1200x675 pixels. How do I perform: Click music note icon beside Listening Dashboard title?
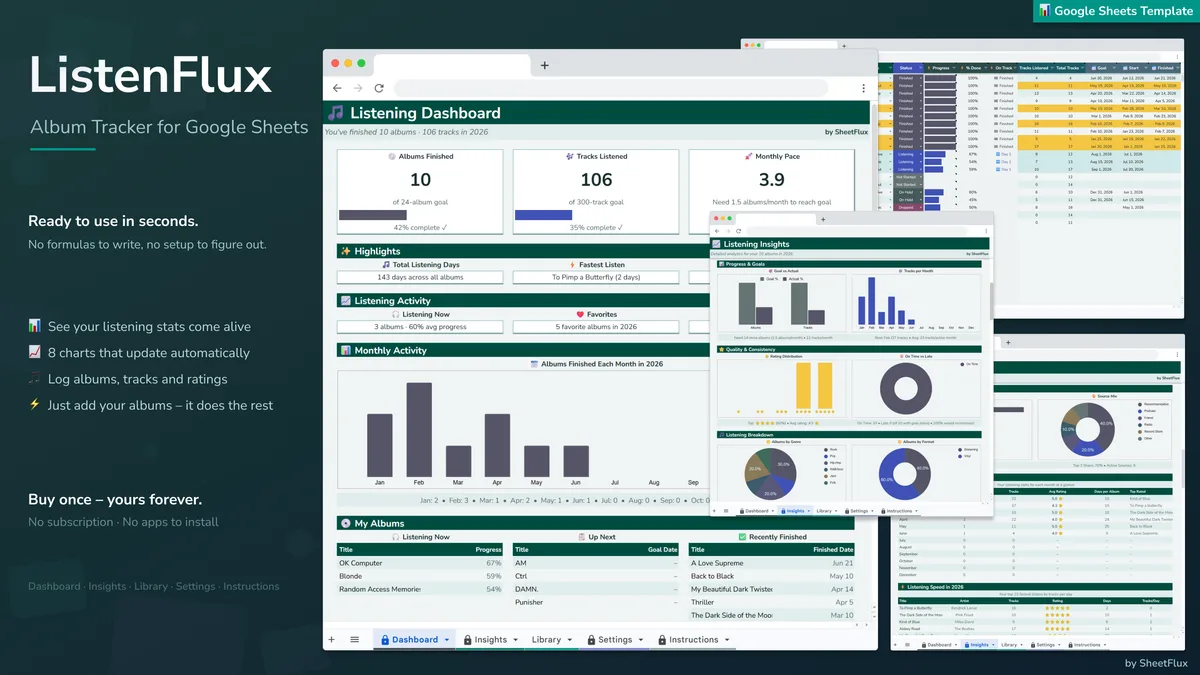[x=336, y=113]
